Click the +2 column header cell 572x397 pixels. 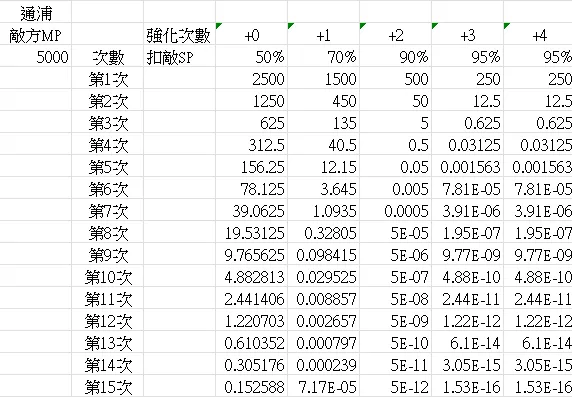[x=395, y=34]
